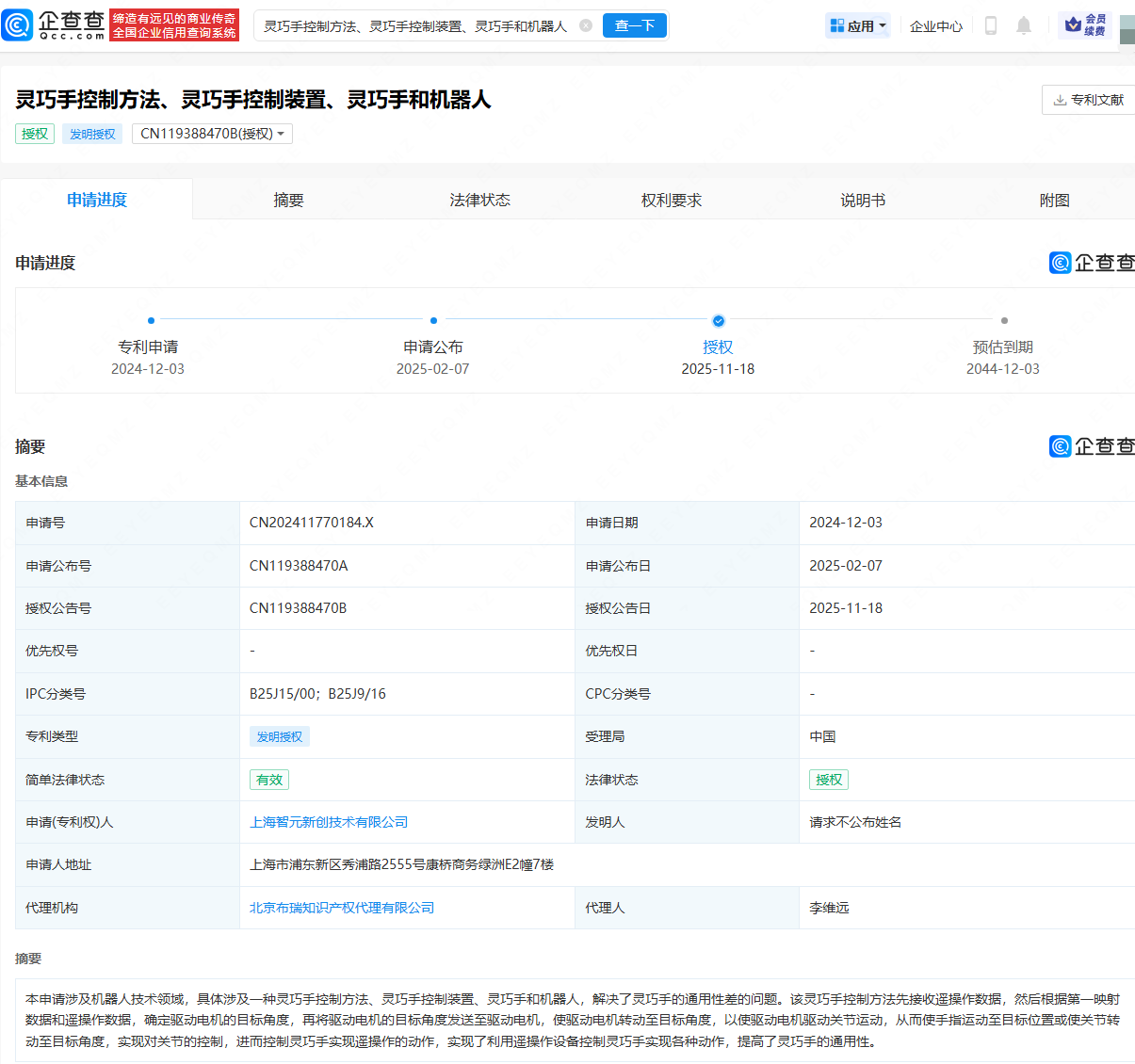Screen dimensions: 1135x1064
Task: Click the 发明授权 tag under patent title
Action: coord(91,134)
